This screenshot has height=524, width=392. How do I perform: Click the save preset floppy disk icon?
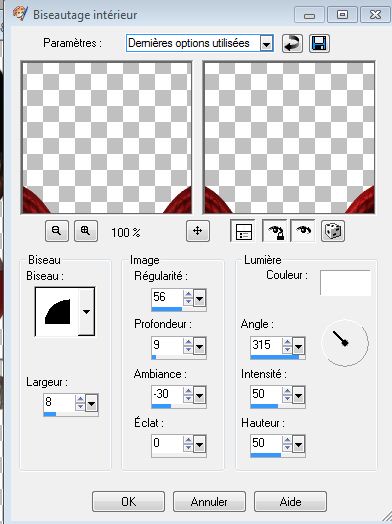319,43
